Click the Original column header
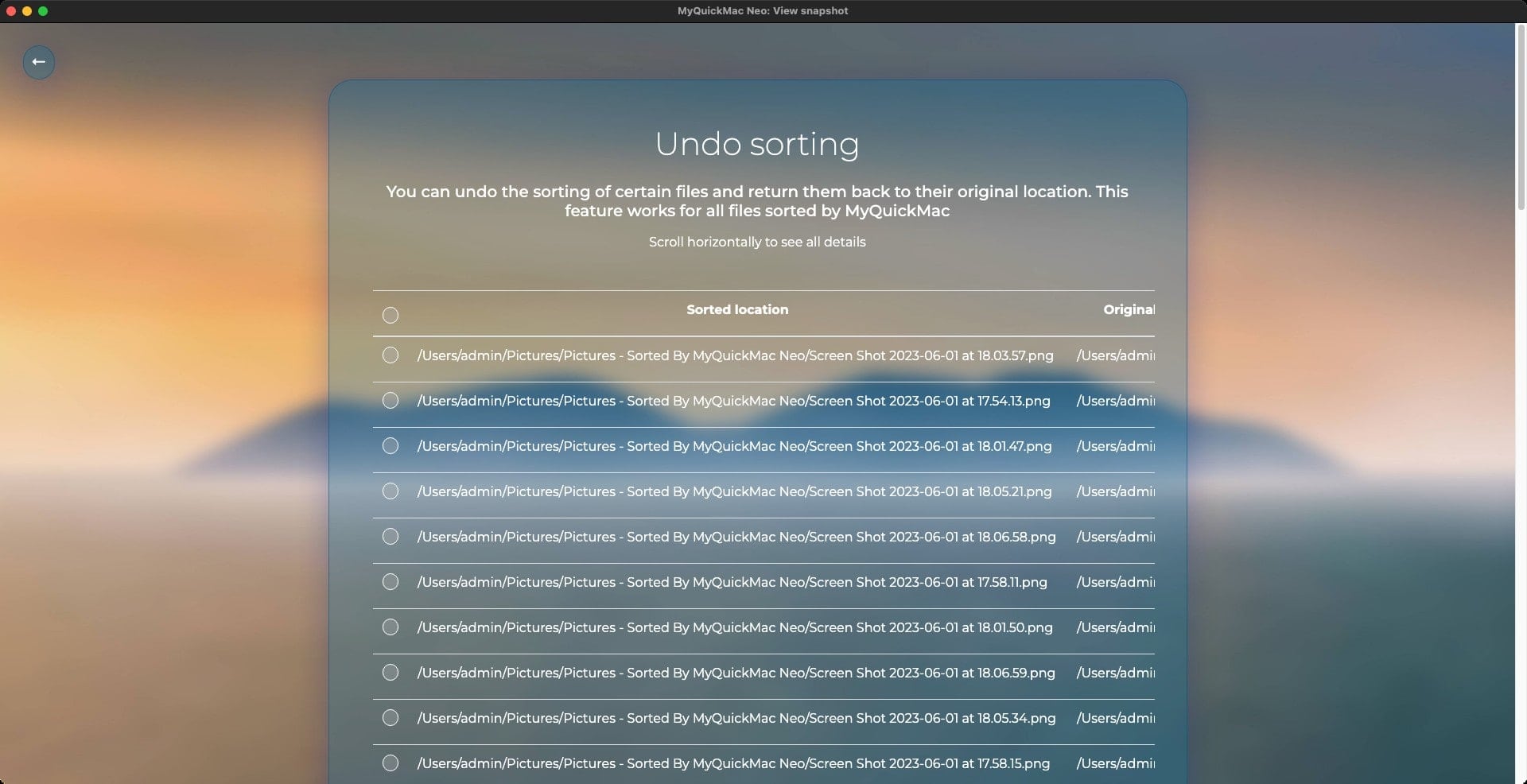The width and height of the screenshot is (1527, 784). point(1129,310)
